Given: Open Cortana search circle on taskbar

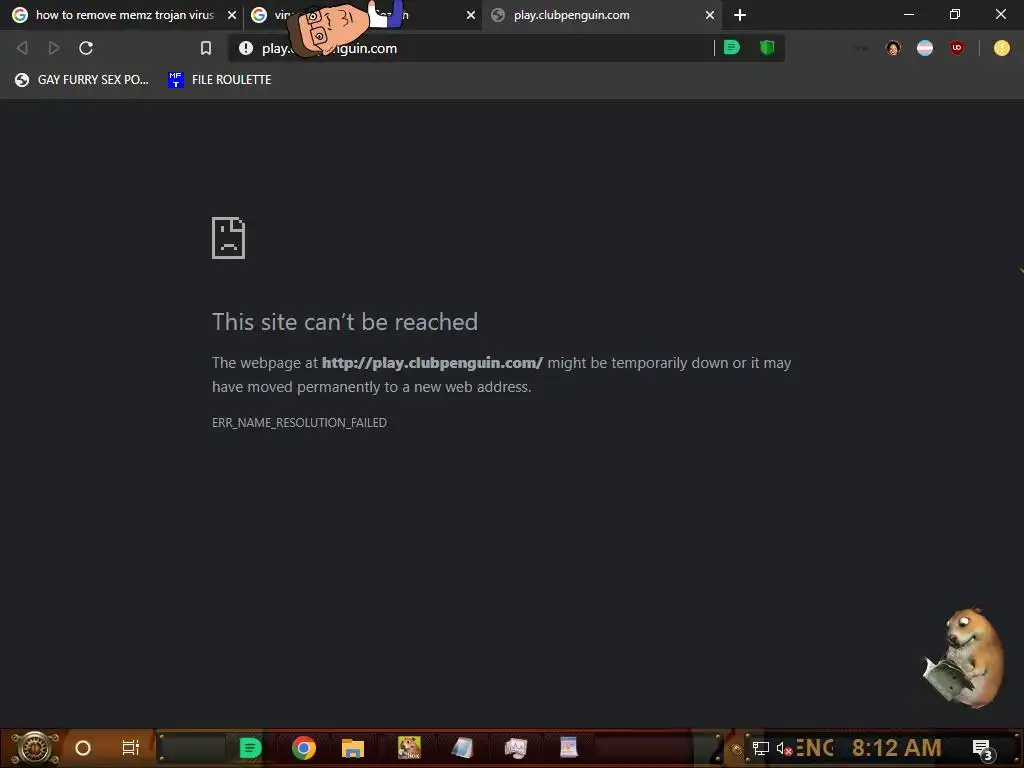Looking at the screenshot, I should tap(82, 748).
